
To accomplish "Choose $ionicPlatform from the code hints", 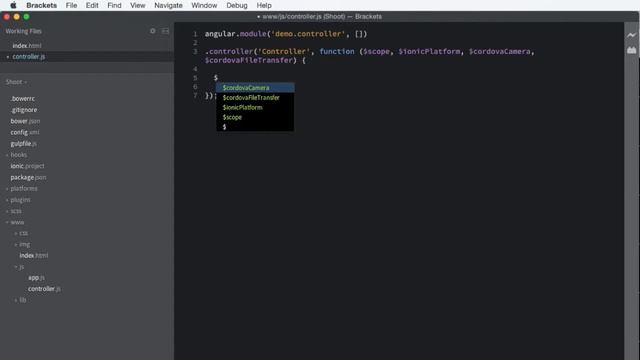I will coord(255,107).
